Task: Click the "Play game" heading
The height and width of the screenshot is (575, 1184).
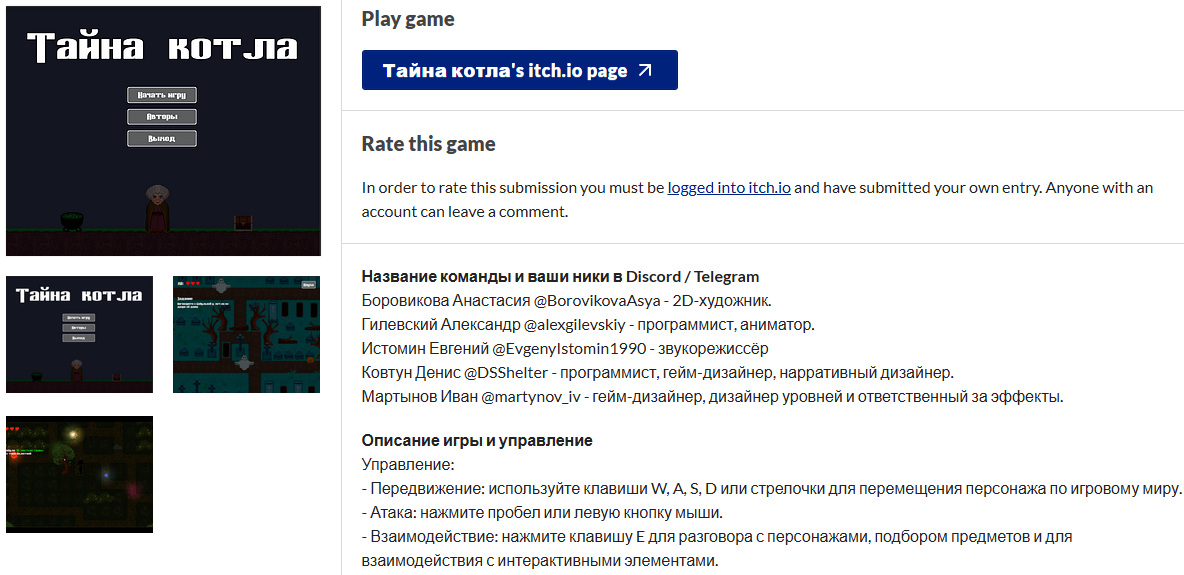Action: (408, 19)
